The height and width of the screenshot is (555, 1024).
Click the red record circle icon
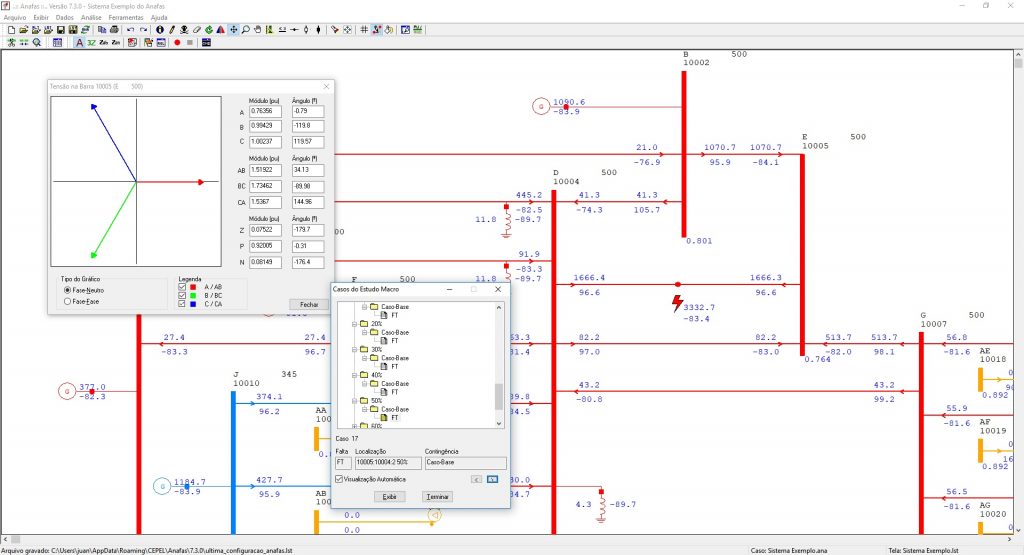(x=177, y=43)
